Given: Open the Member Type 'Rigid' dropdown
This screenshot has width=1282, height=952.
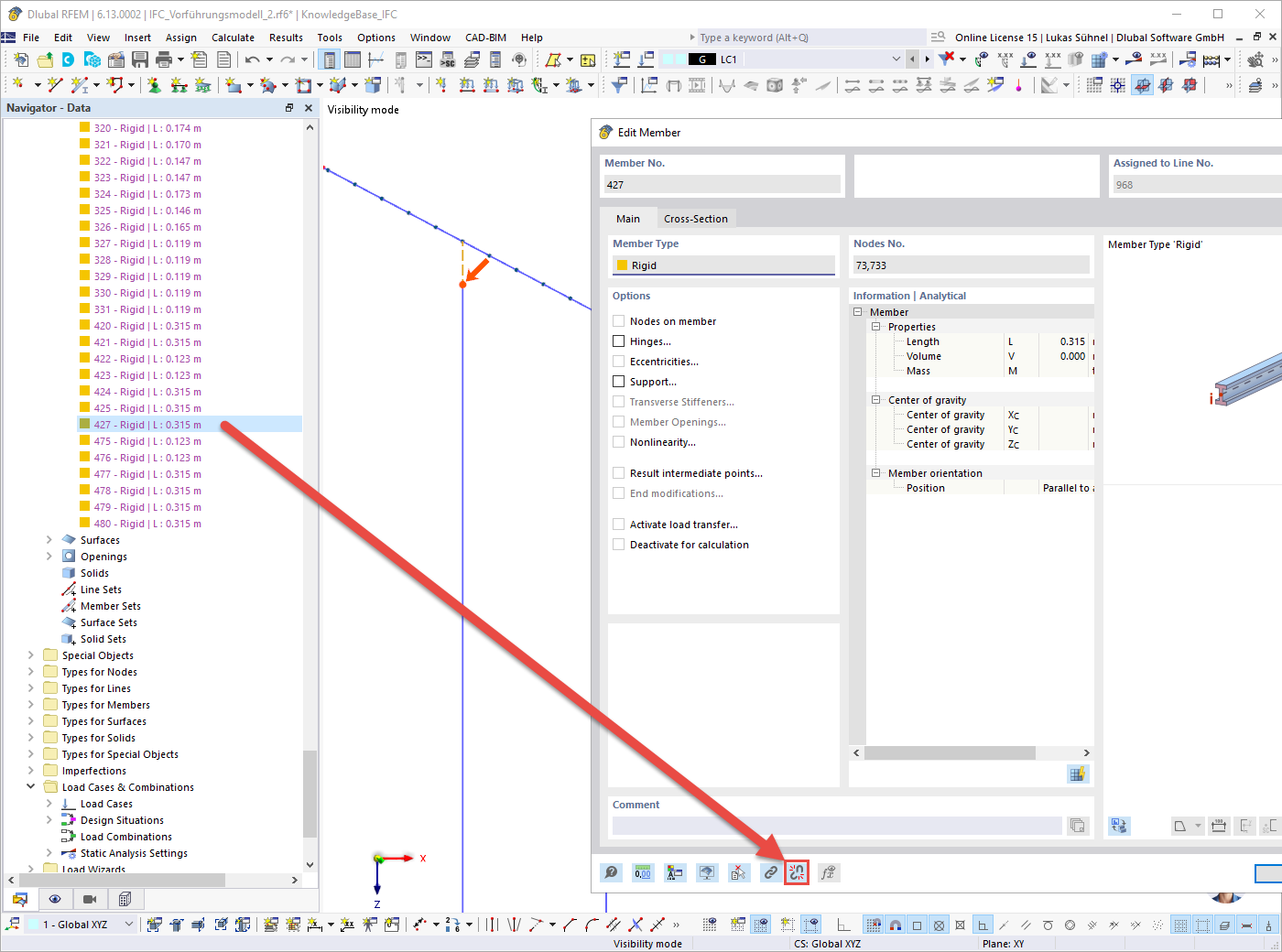Looking at the screenshot, I should coord(723,265).
